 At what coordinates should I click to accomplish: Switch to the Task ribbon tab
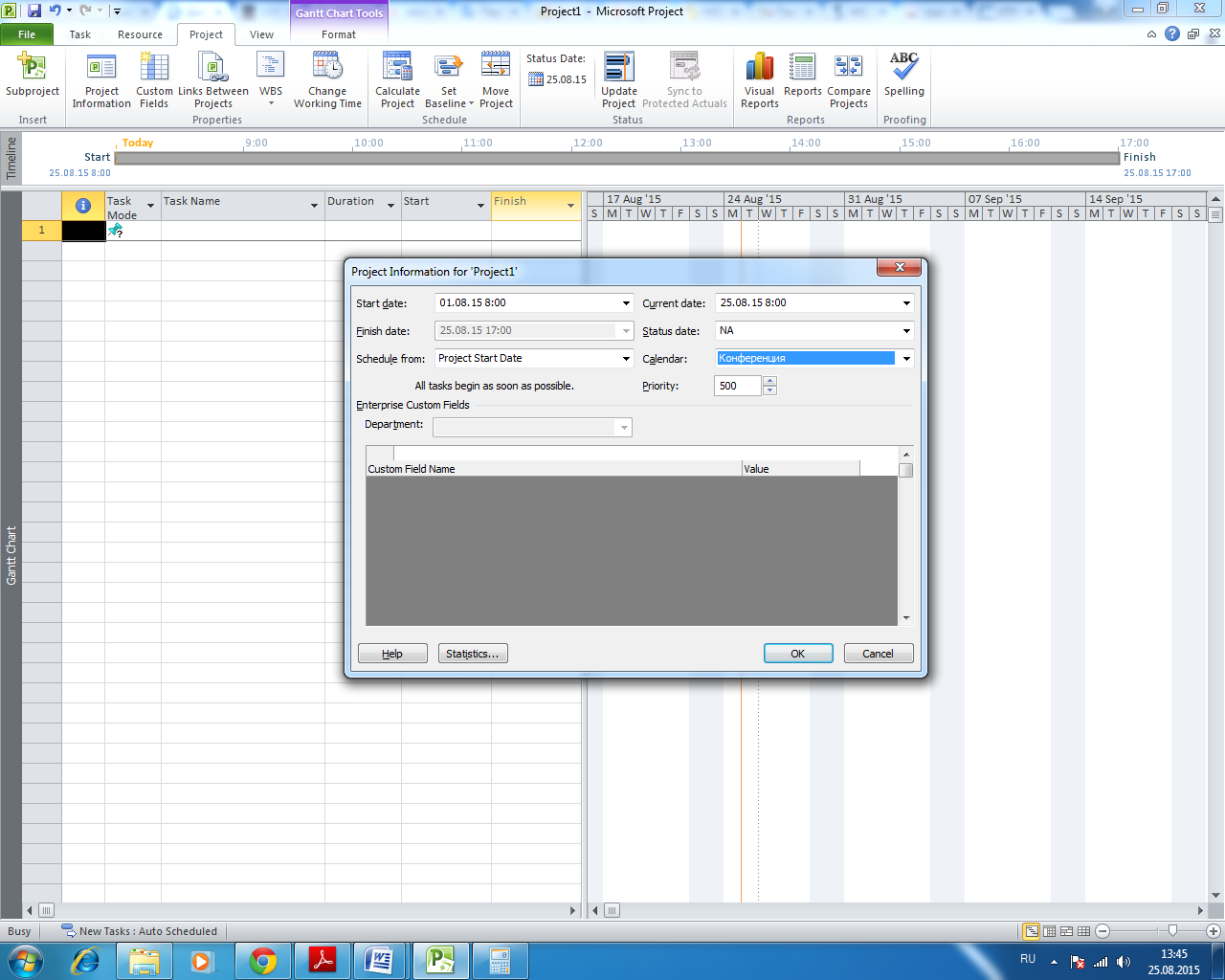click(80, 34)
